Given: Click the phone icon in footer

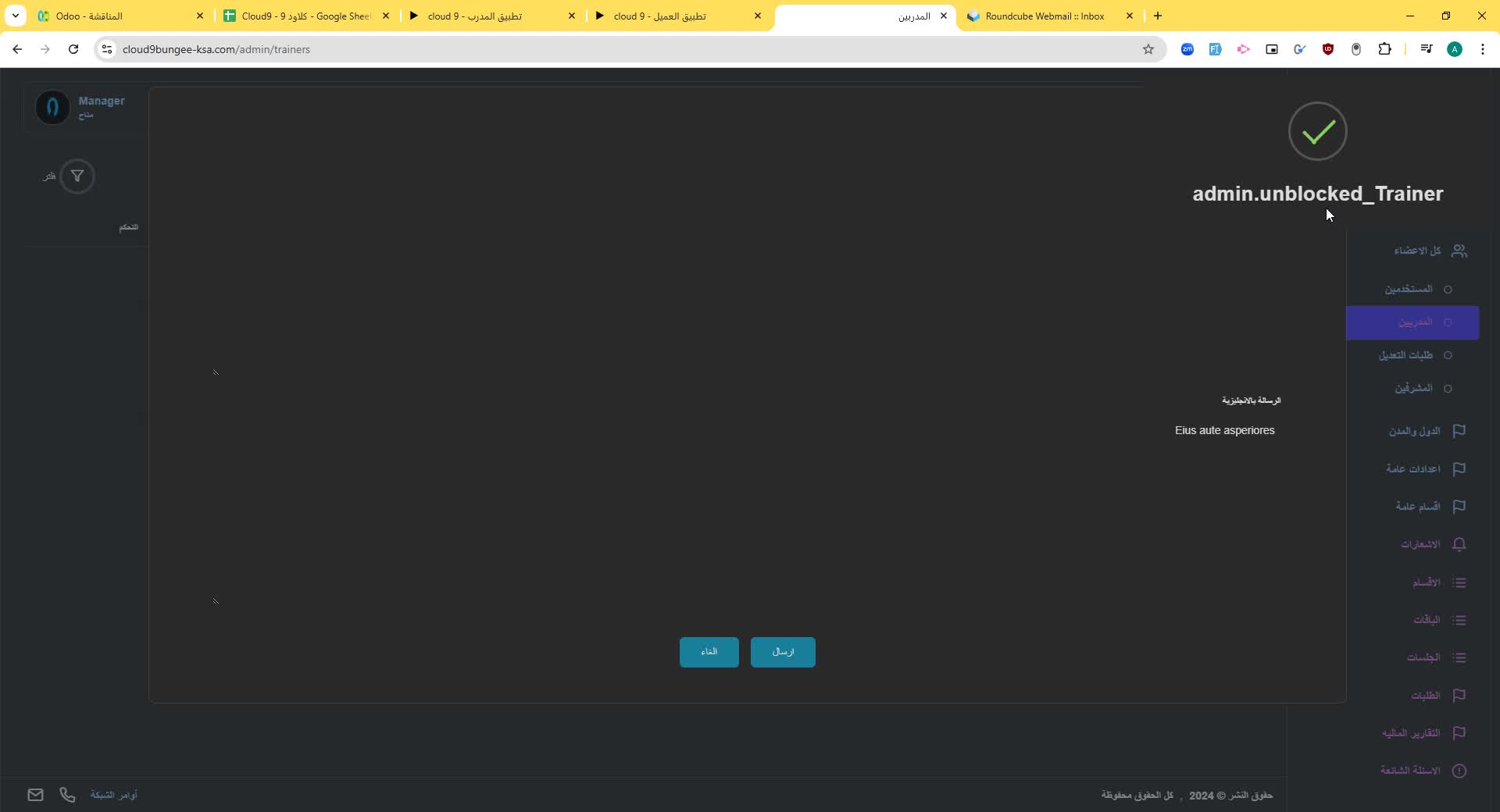Looking at the screenshot, I should 68,795.
